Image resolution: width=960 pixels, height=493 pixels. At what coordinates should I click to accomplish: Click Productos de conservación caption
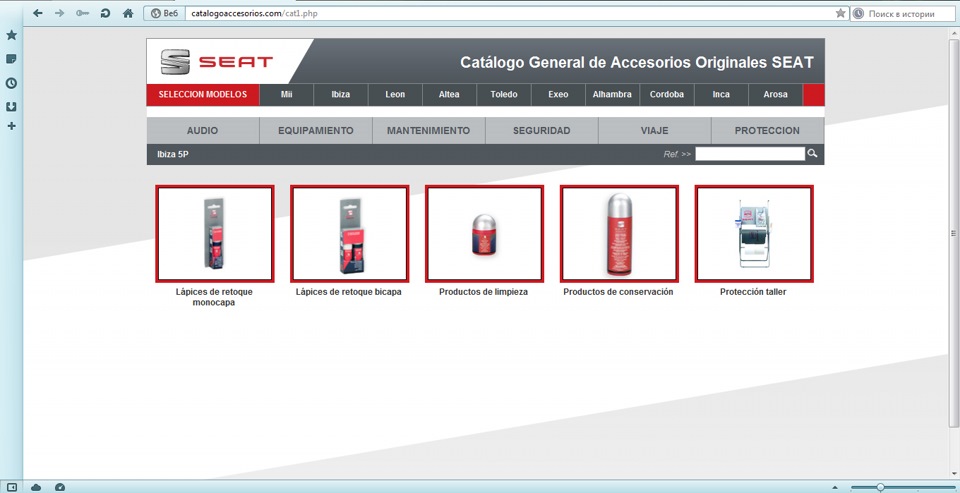pos(618,292)
